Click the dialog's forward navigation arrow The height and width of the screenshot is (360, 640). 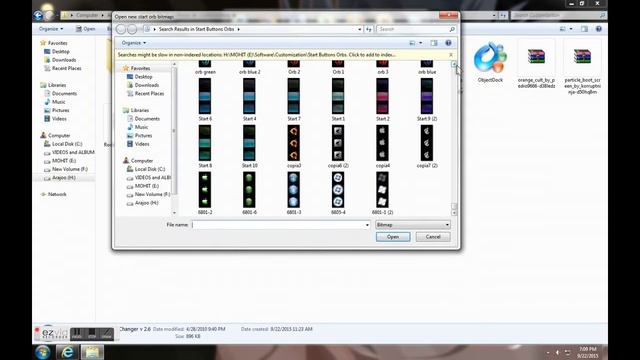click(132, 29)
